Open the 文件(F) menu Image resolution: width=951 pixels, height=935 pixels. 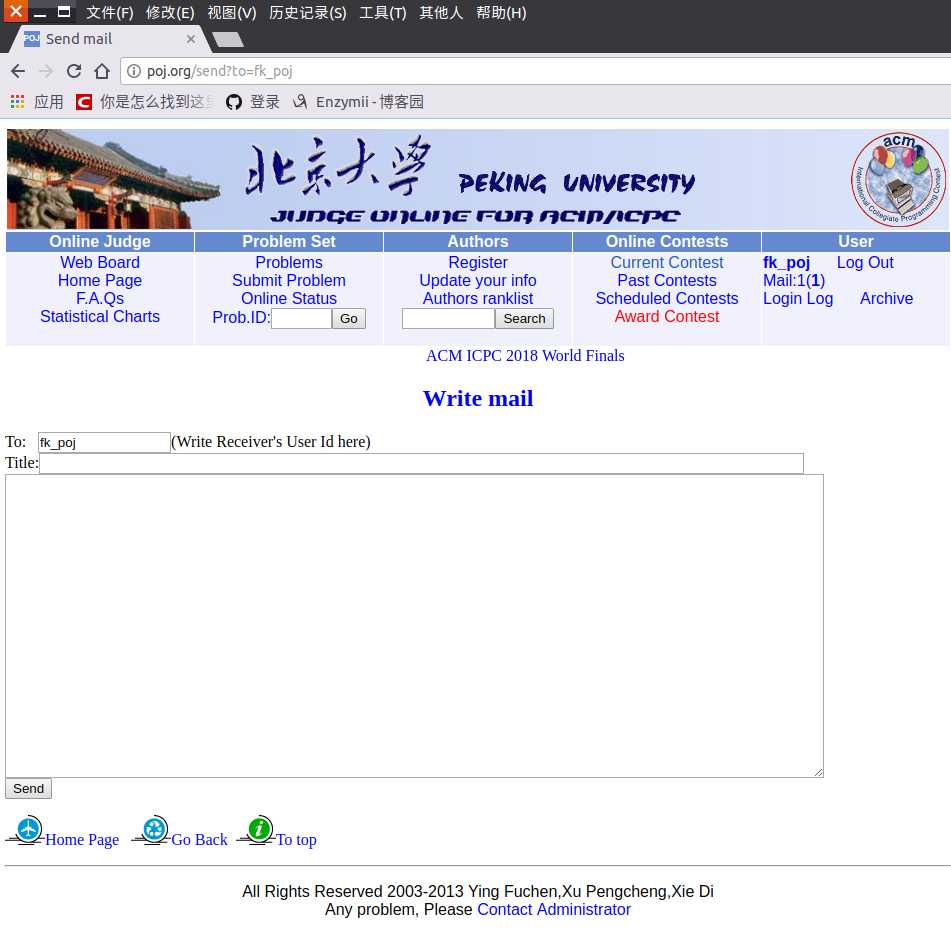[109, 12]
